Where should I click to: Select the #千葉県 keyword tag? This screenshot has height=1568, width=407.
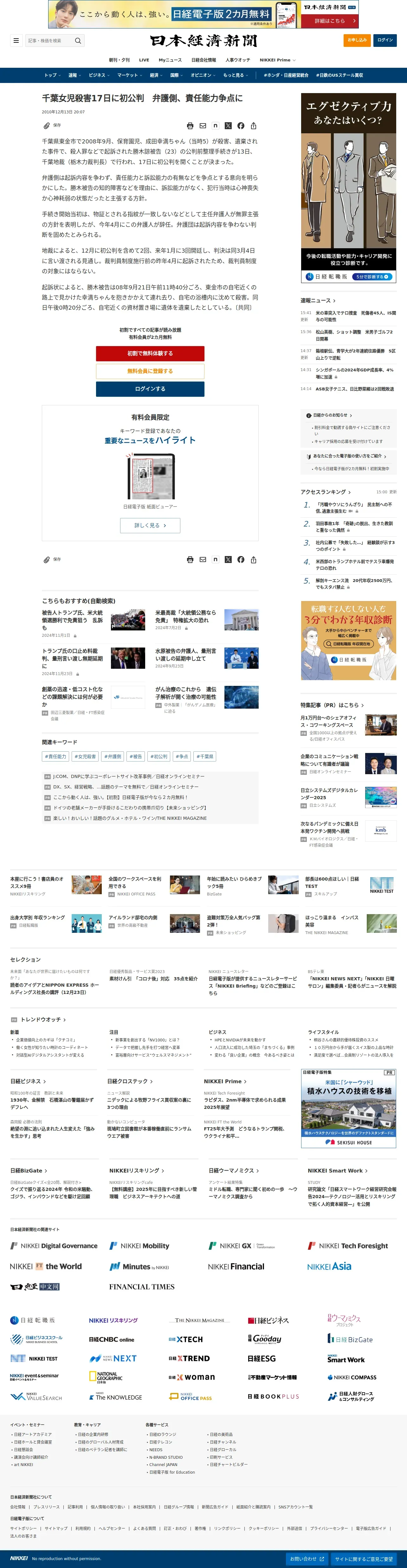coord(205,756)
